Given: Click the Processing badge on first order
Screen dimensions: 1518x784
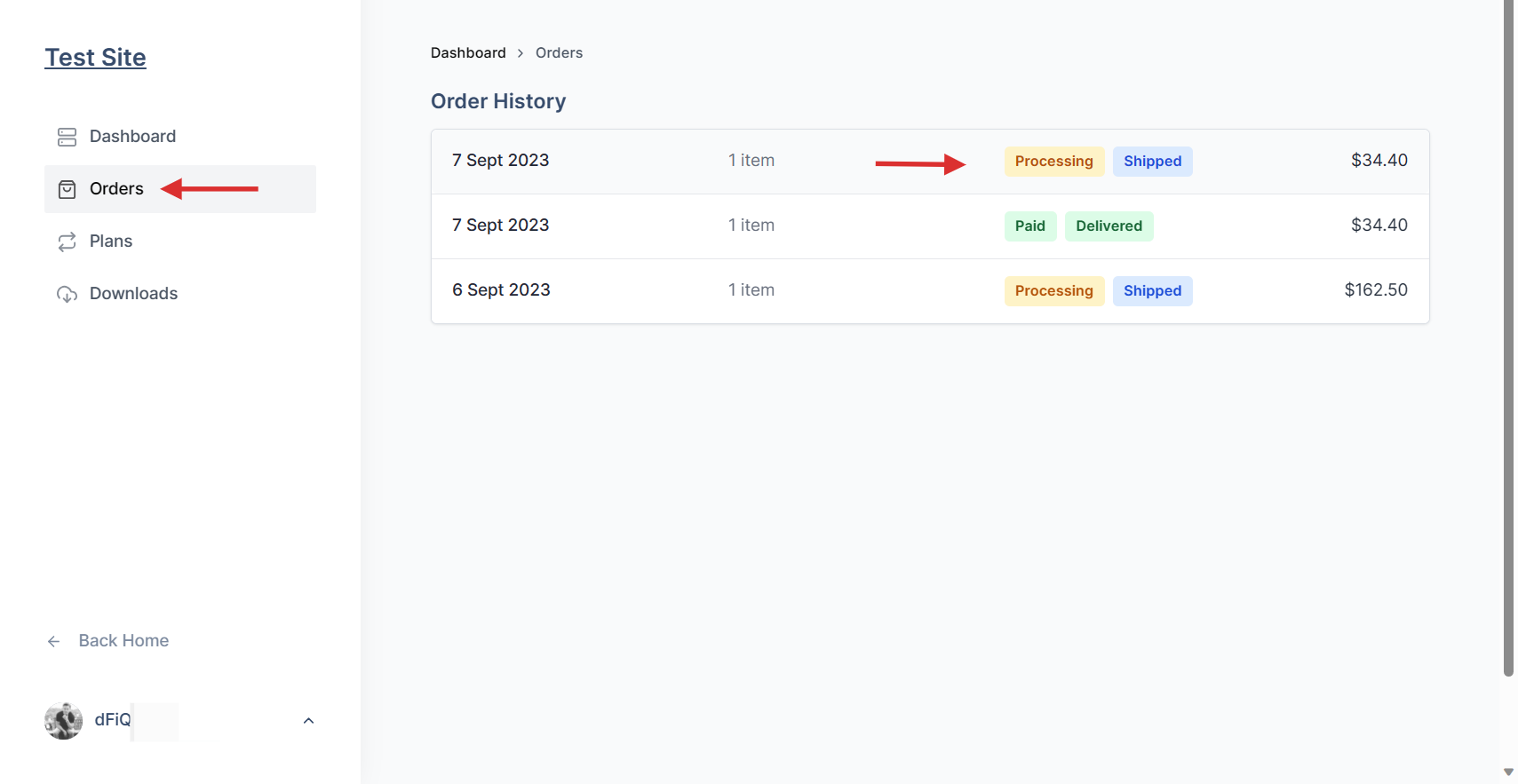Looking at the screenshot, I should [x=1053, y=162].
